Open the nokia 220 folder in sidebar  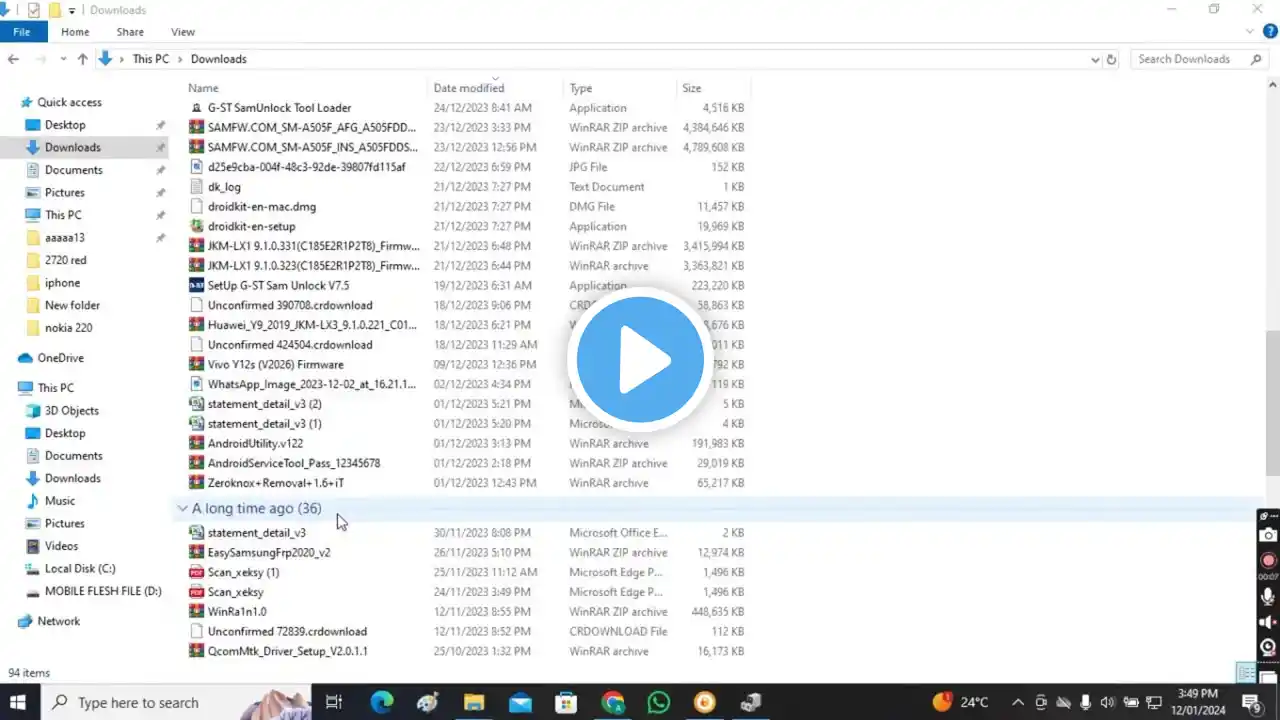click(x=69, y=328)
